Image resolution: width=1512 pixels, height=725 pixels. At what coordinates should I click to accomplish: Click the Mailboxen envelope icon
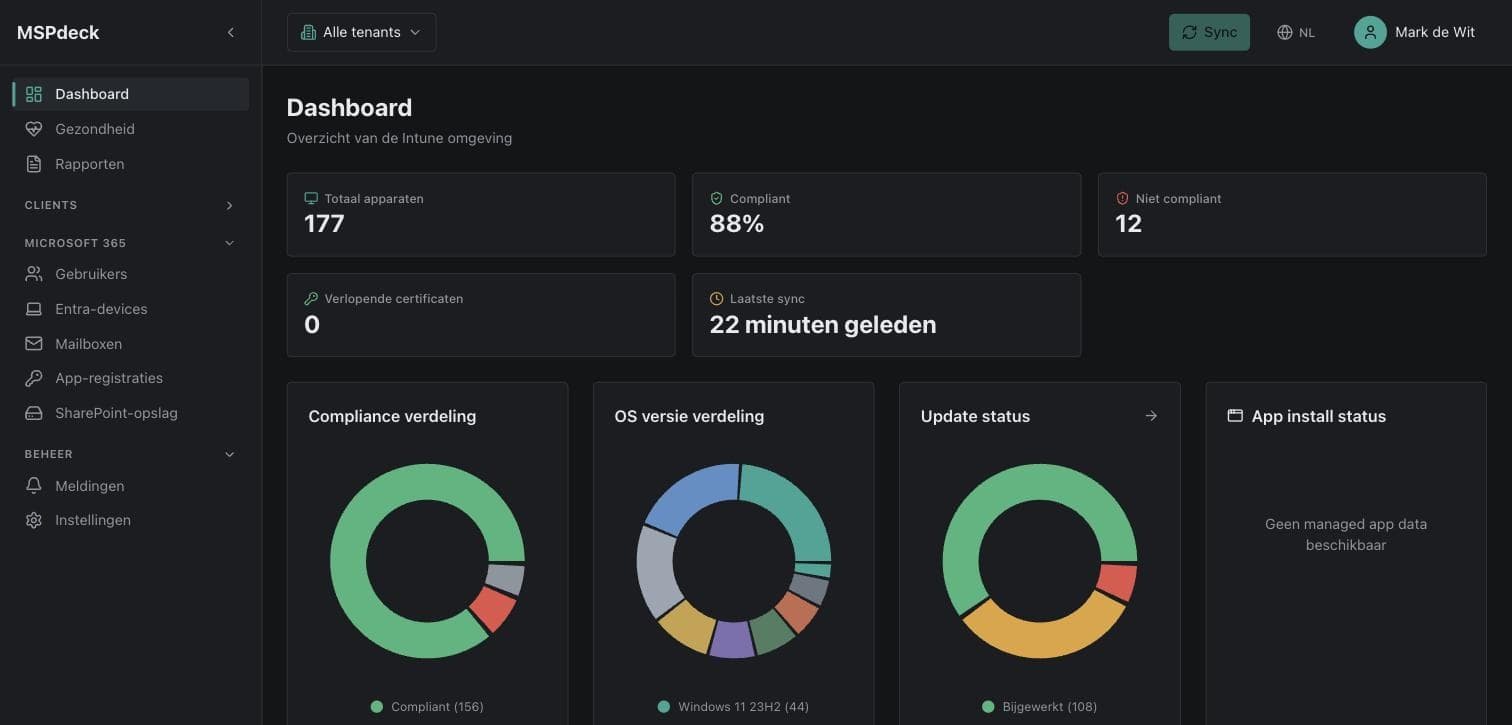[x=34, y=344]
